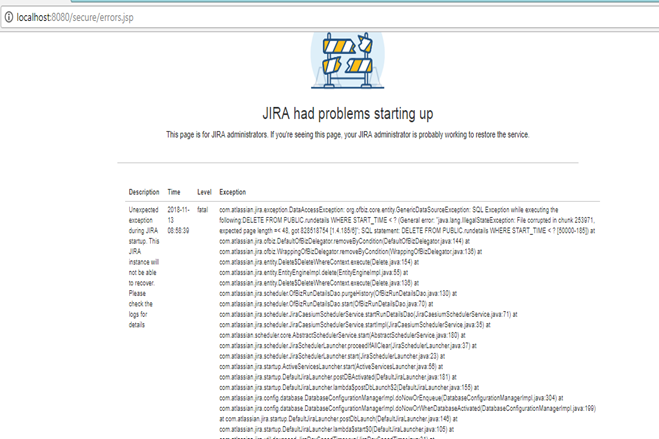This screenshot has height=439, width=659.
Task: Click the Time column header
Action: 174,192
